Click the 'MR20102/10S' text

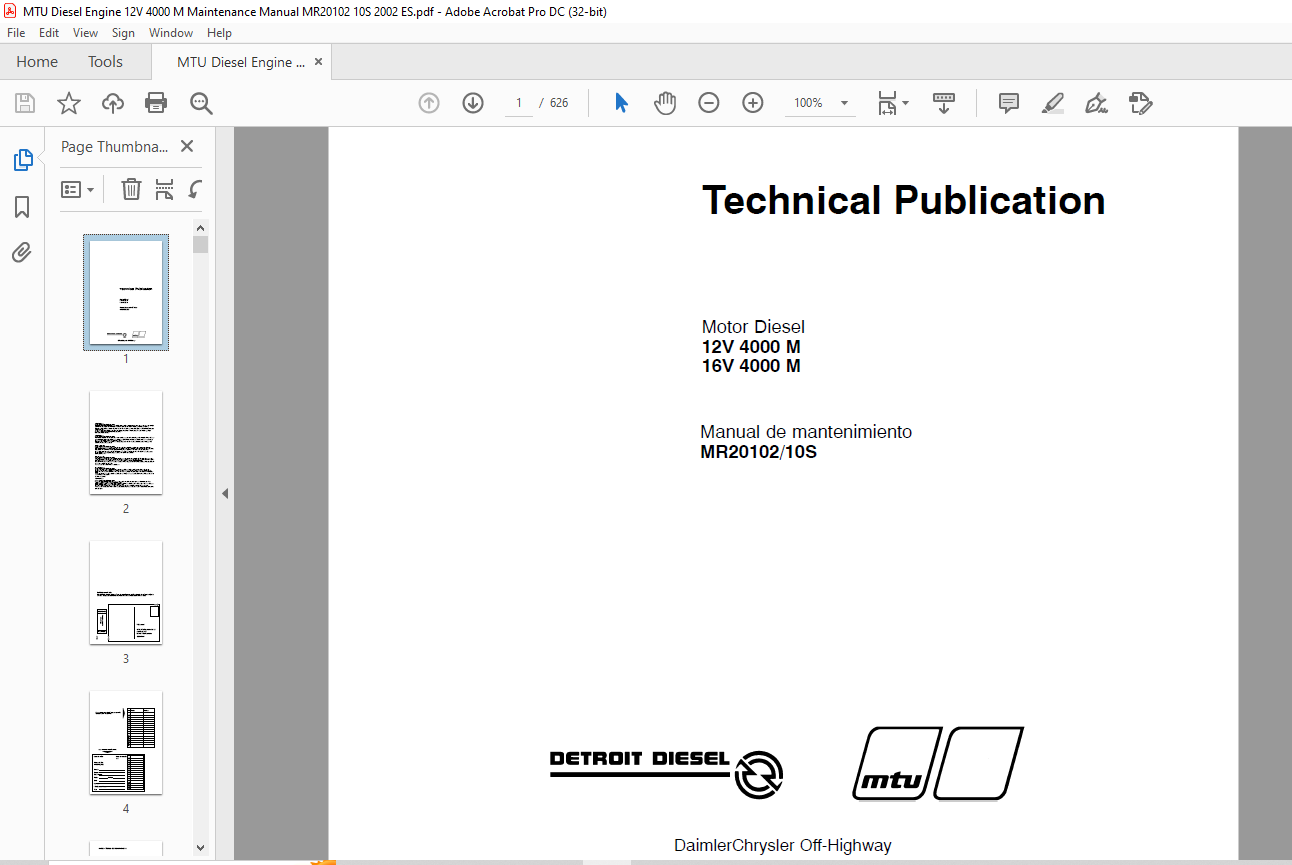pos(759,452)
